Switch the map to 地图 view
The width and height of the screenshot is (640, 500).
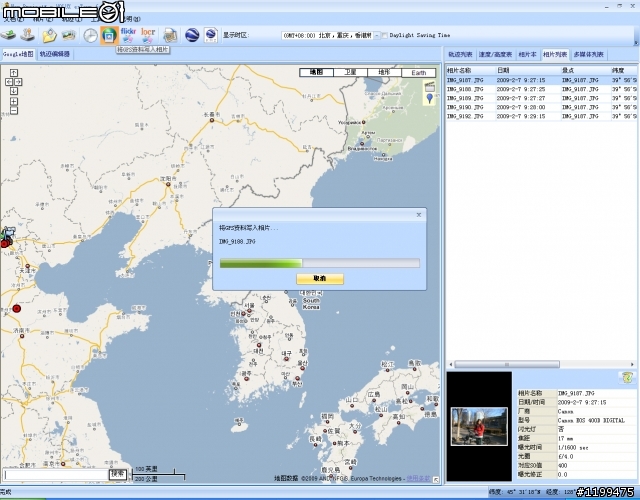click(x=316, y=73)
